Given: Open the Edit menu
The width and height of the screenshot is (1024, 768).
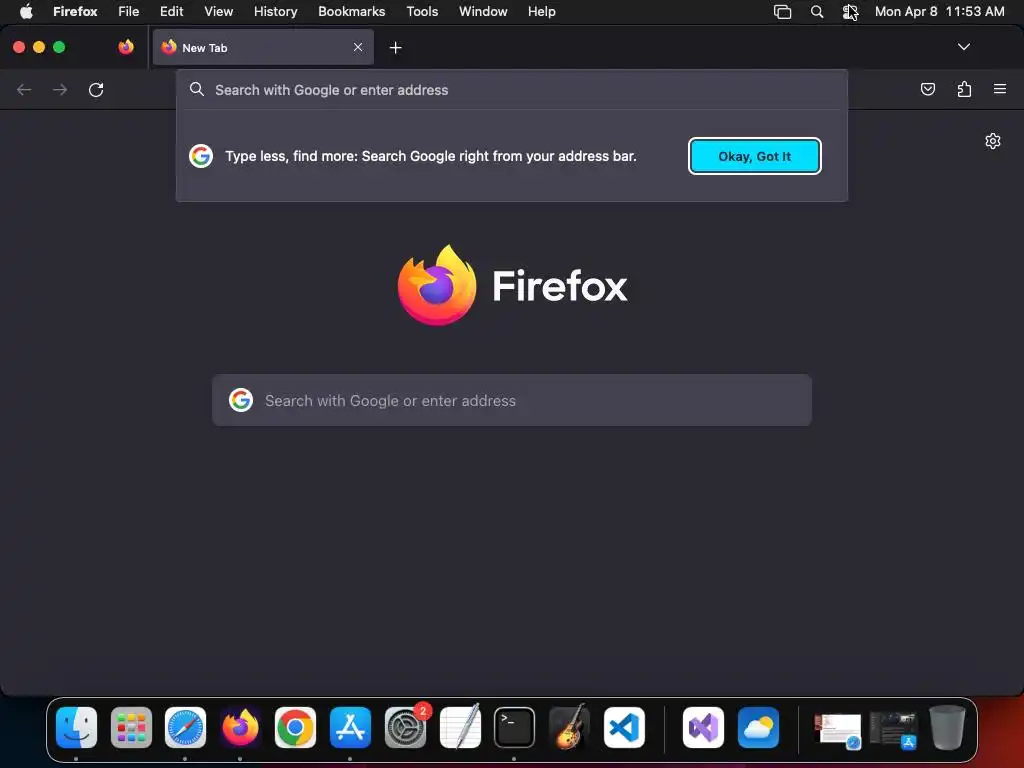Looking at the screenshot, I should click(172, 12).
